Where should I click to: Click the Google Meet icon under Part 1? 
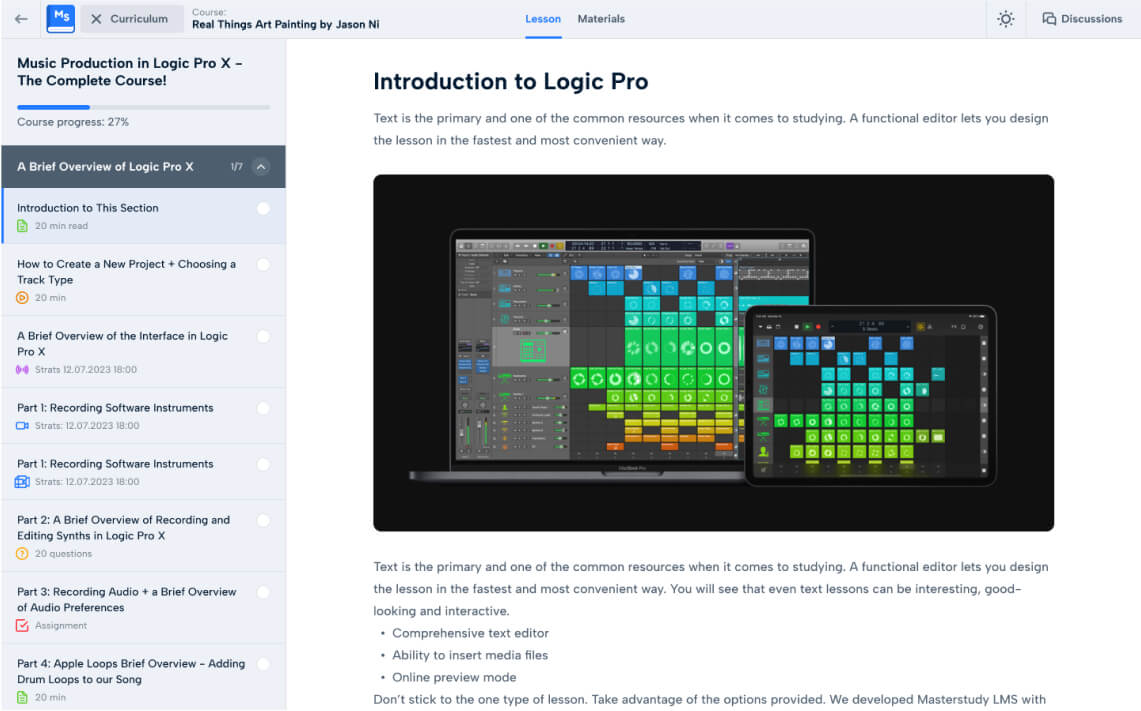(23, 482)
